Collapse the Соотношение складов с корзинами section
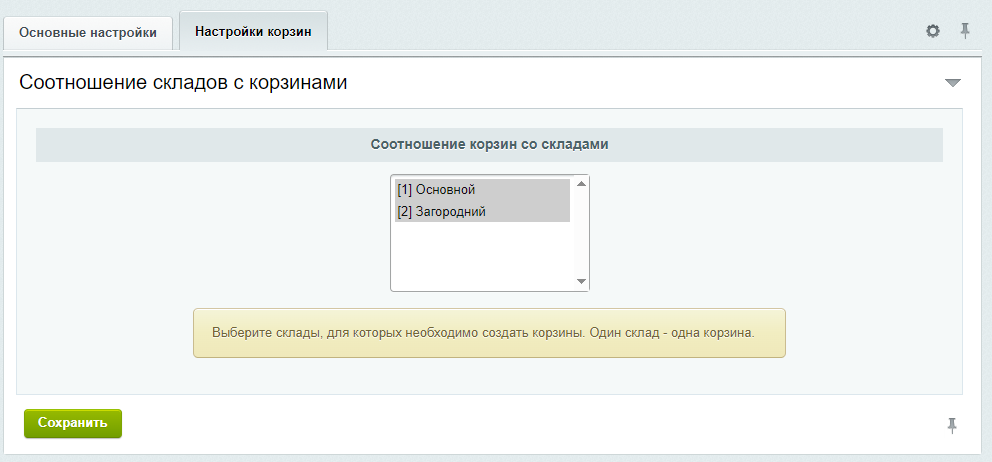The height and width of the screenshot is (462, 992). point(952,83)
